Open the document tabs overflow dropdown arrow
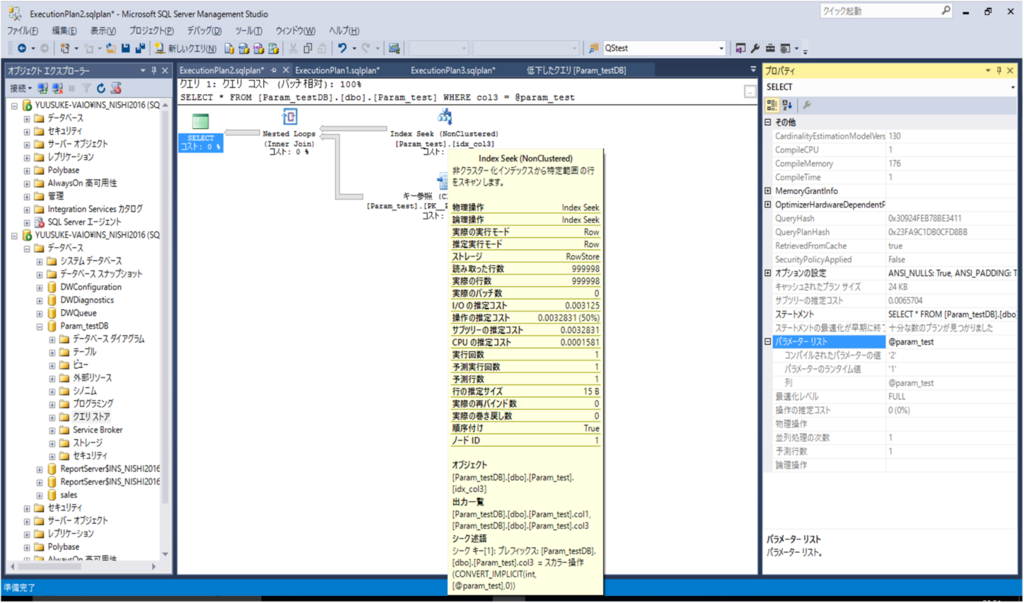The width and height of the screenshot is (1024, 603). pos(754,69)
